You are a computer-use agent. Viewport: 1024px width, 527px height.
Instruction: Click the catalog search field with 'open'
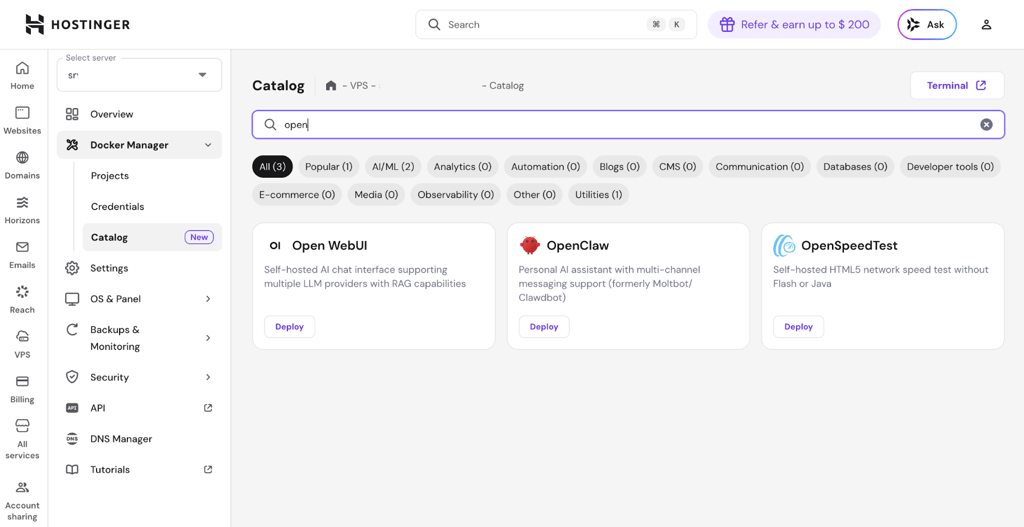point(628,125)
